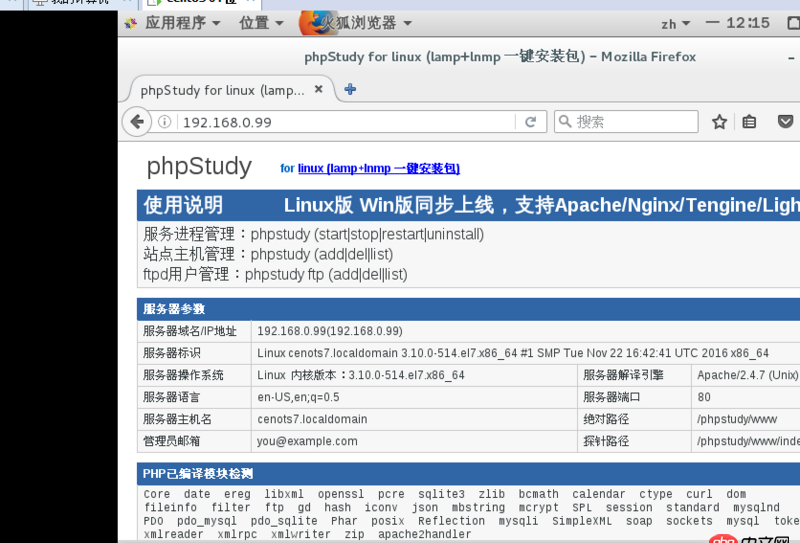
Task: Click the 探针路径 label cell
Action: tap(634, 441)
